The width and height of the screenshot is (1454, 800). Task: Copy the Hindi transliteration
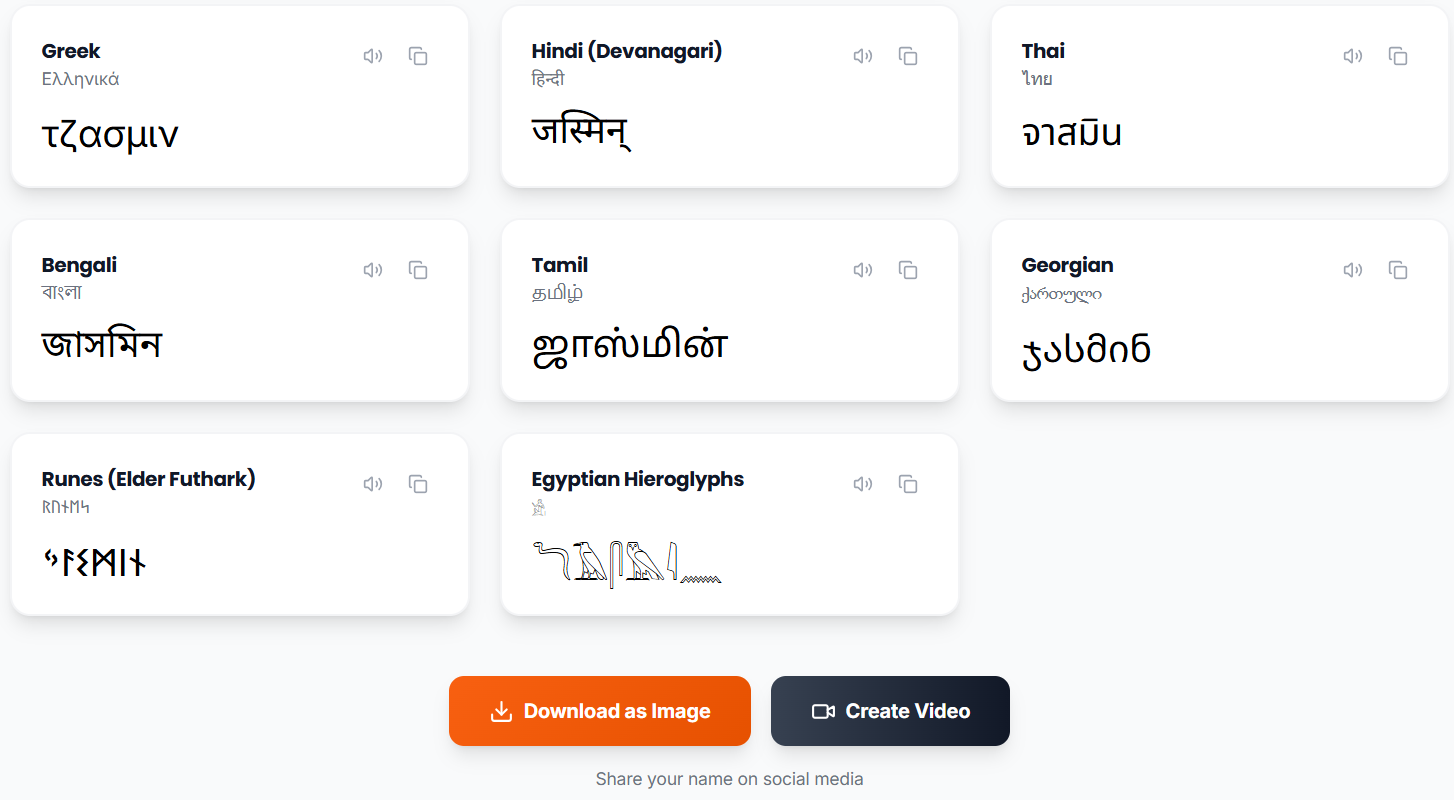coord(908,56)
